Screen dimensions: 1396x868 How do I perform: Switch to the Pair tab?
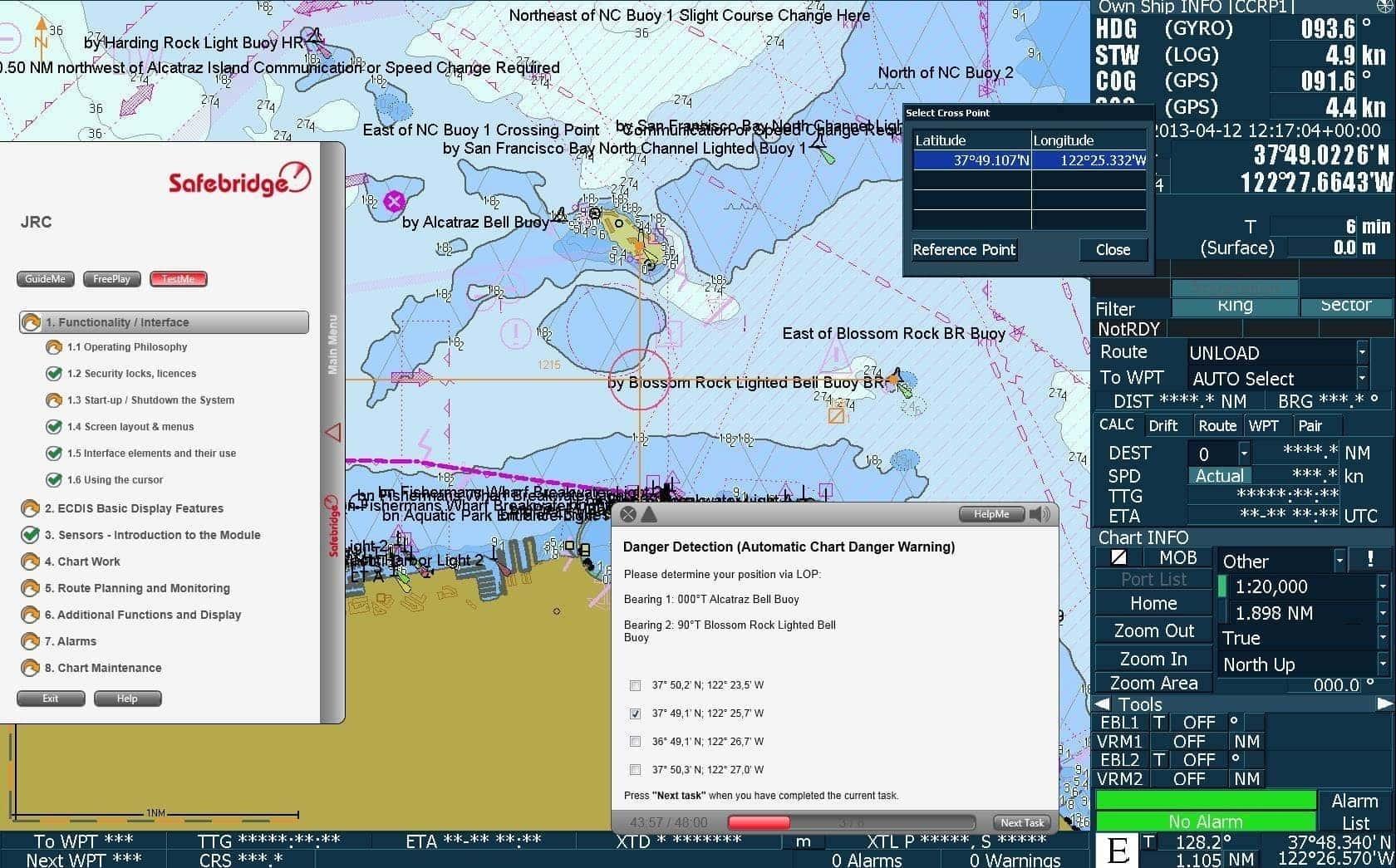(x=1311, y=424)
